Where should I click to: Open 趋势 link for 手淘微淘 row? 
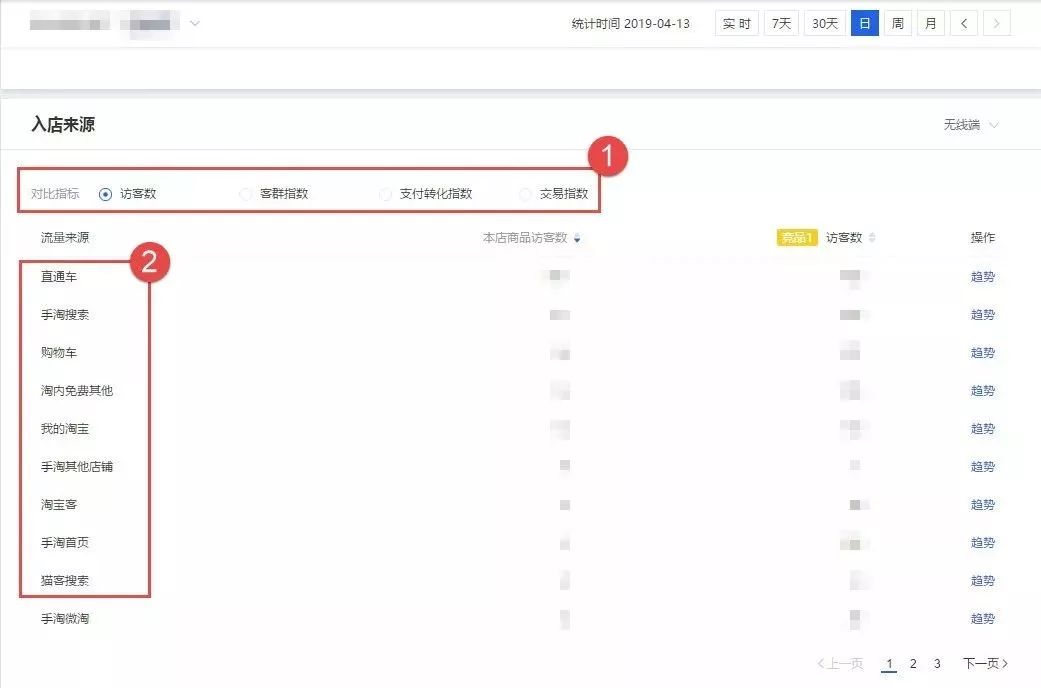pos(982,618)
